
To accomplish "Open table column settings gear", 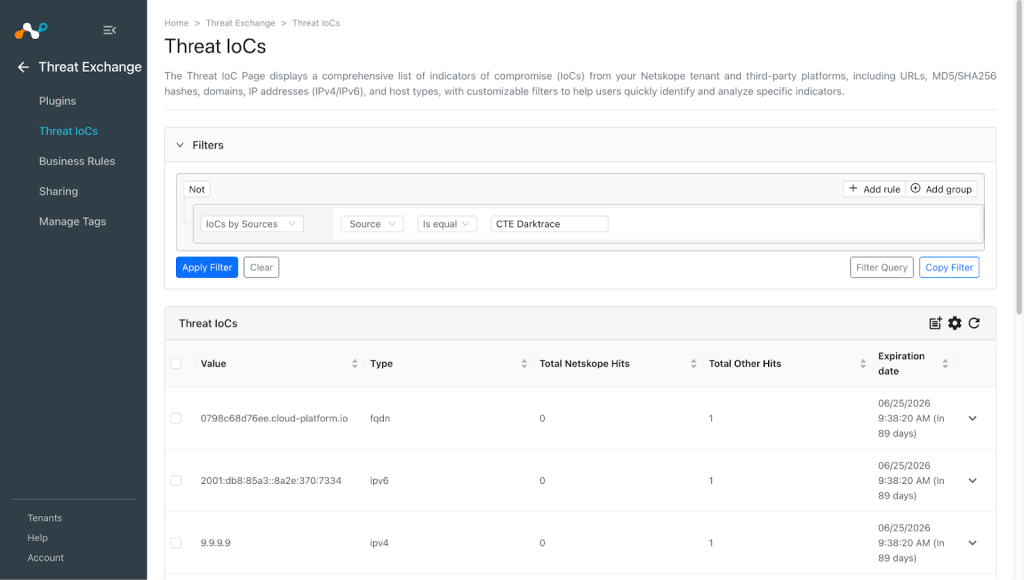I will point(955,323).
